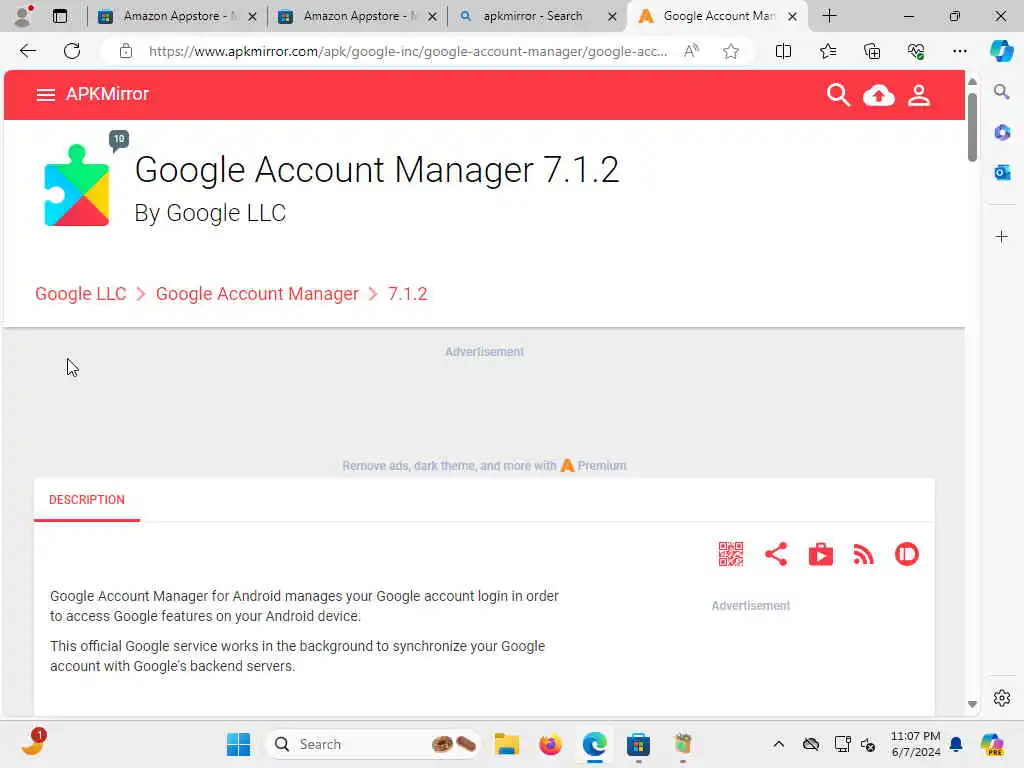Show hidden system tray icons

coord(778,744)
